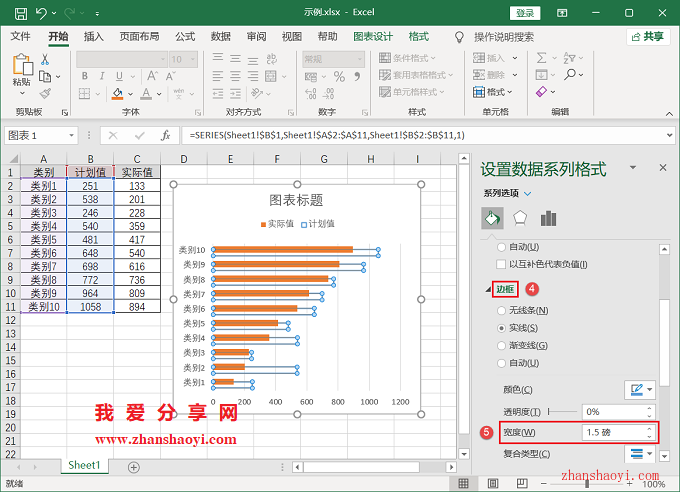Switch to the chart Format tab
This screenshot has width=680, height=492.
pos(418,36)
